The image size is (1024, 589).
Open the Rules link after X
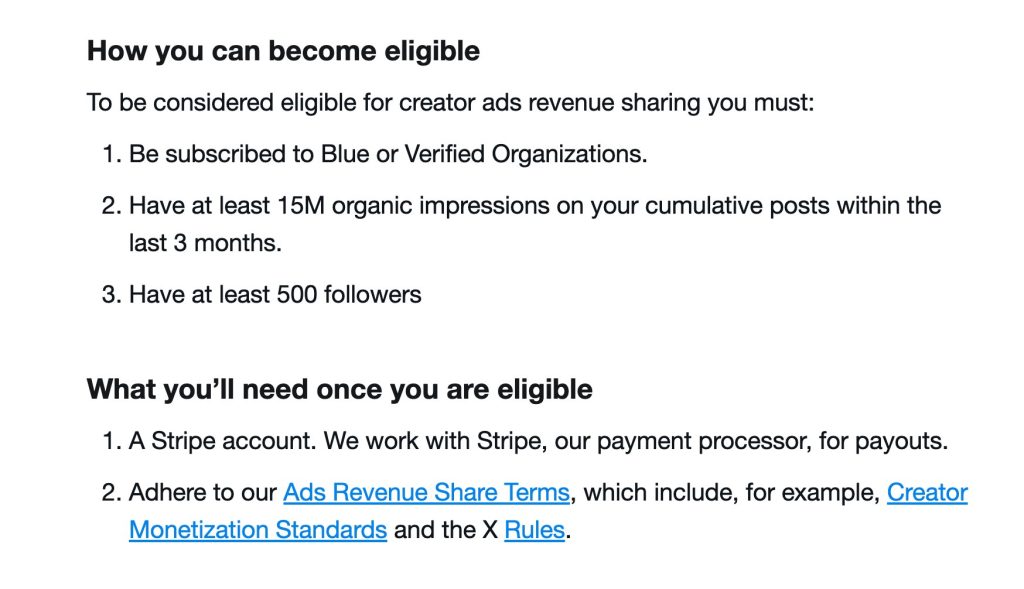534,530
